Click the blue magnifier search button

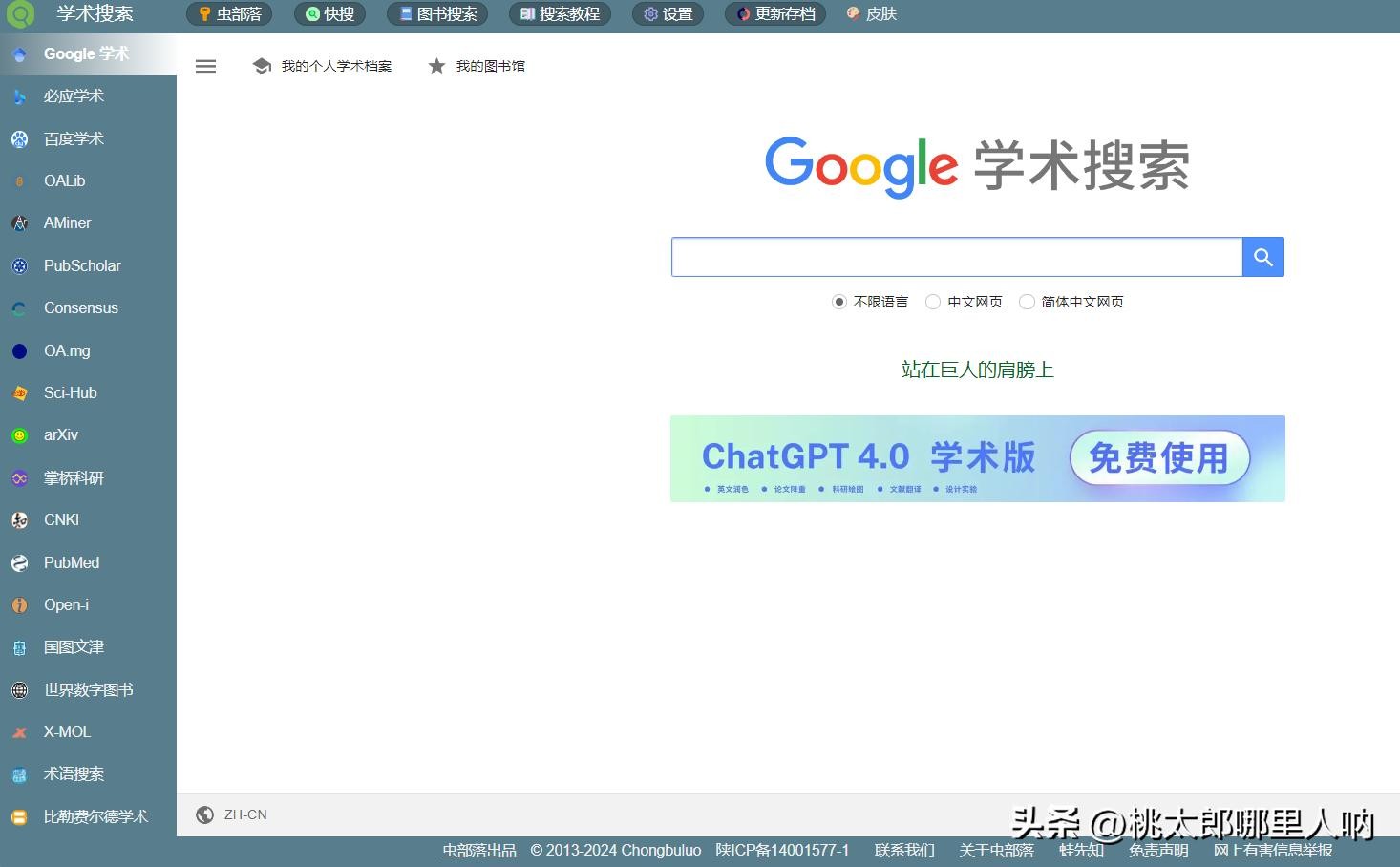[x=1262, y=257]
